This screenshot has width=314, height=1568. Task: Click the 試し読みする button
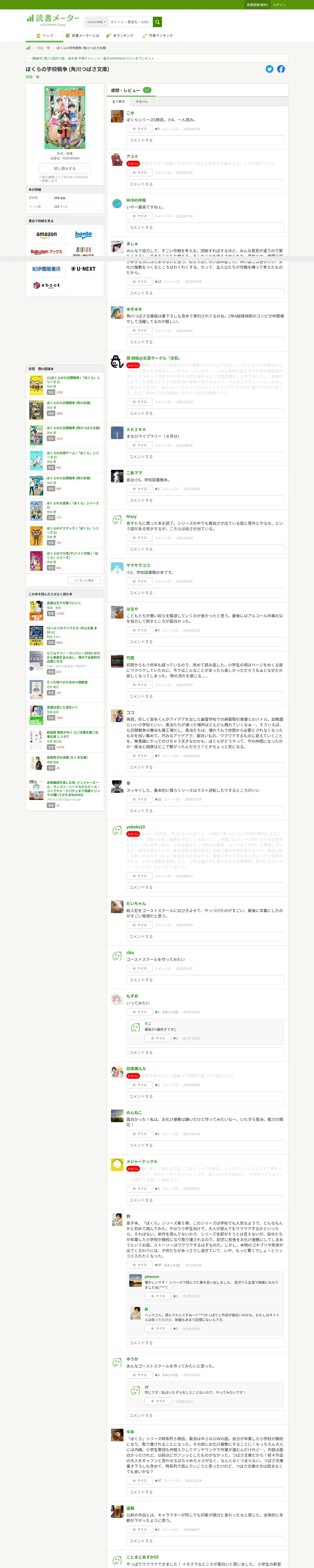[65, 169]
